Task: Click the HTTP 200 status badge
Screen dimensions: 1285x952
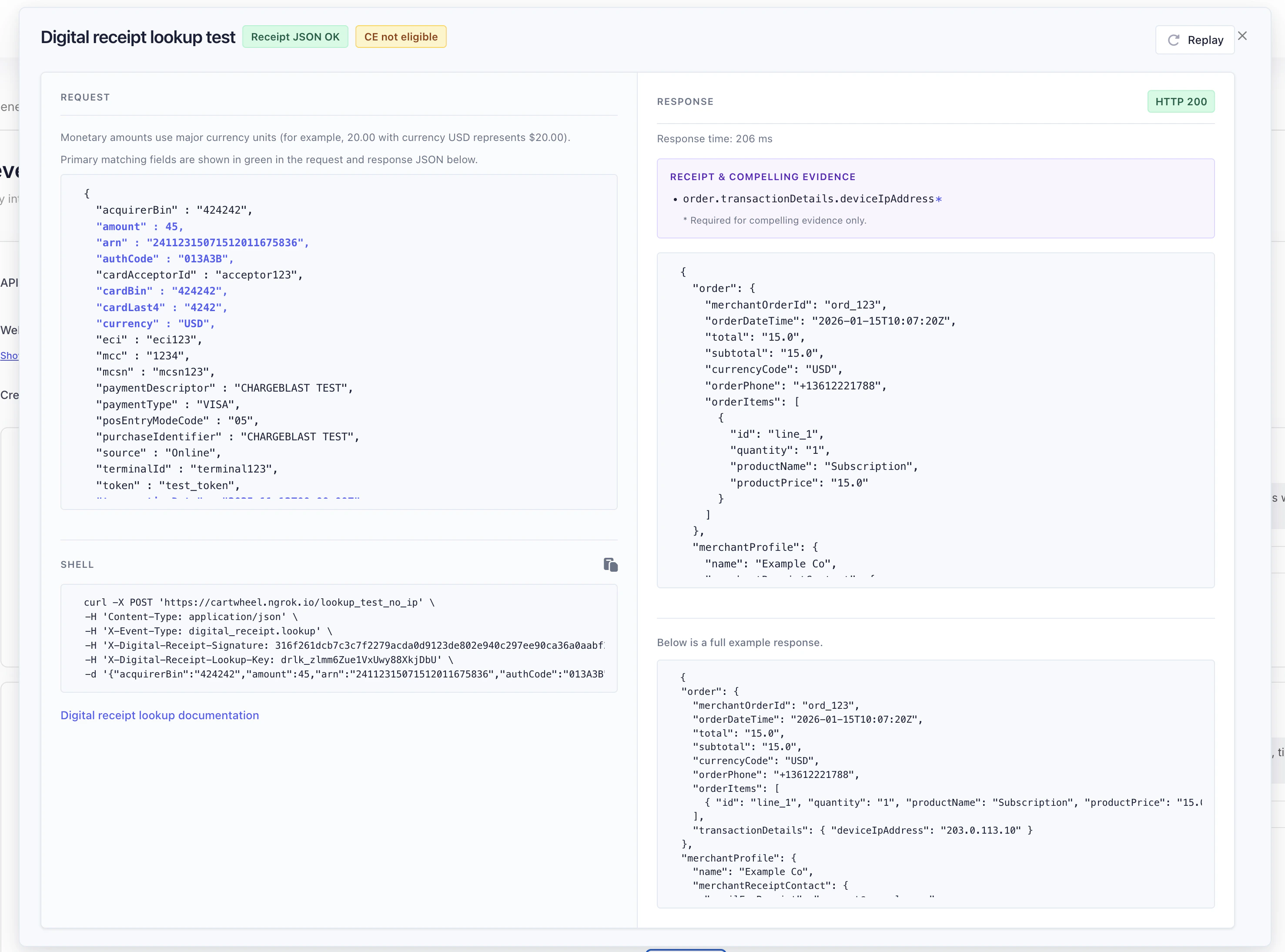Action: point(1180,101)
